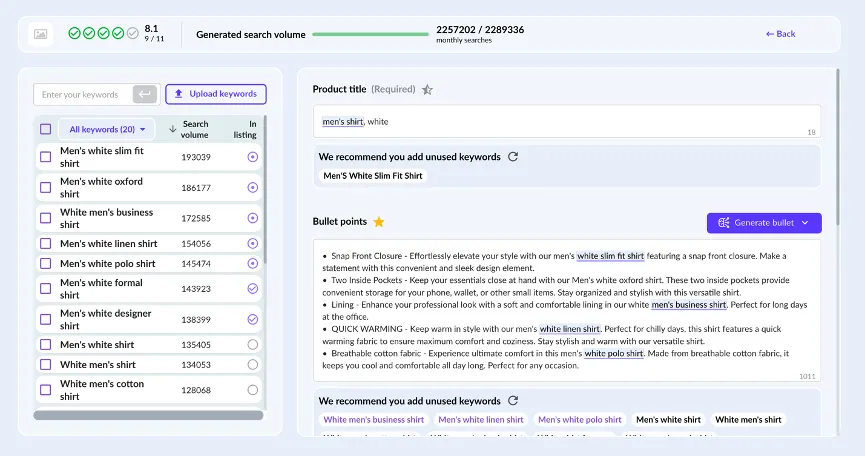Viewport: 866px width, 456px height.
Task: Click the generated search volume progress bar
Action: [371, 34]
